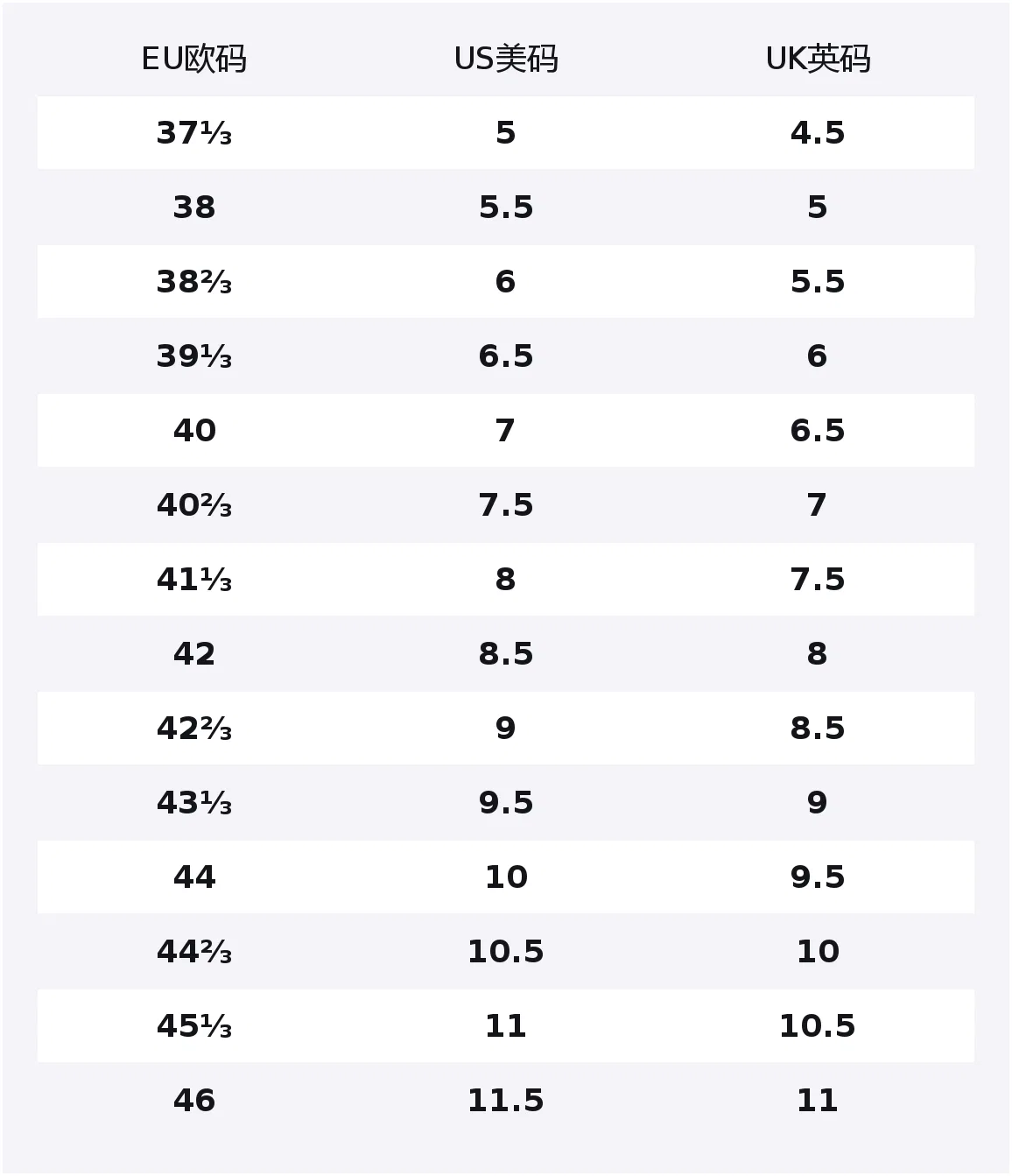This screenshot has width=1012, height=1176.
Task: Click the UK英码 column header
Action: 818,59
